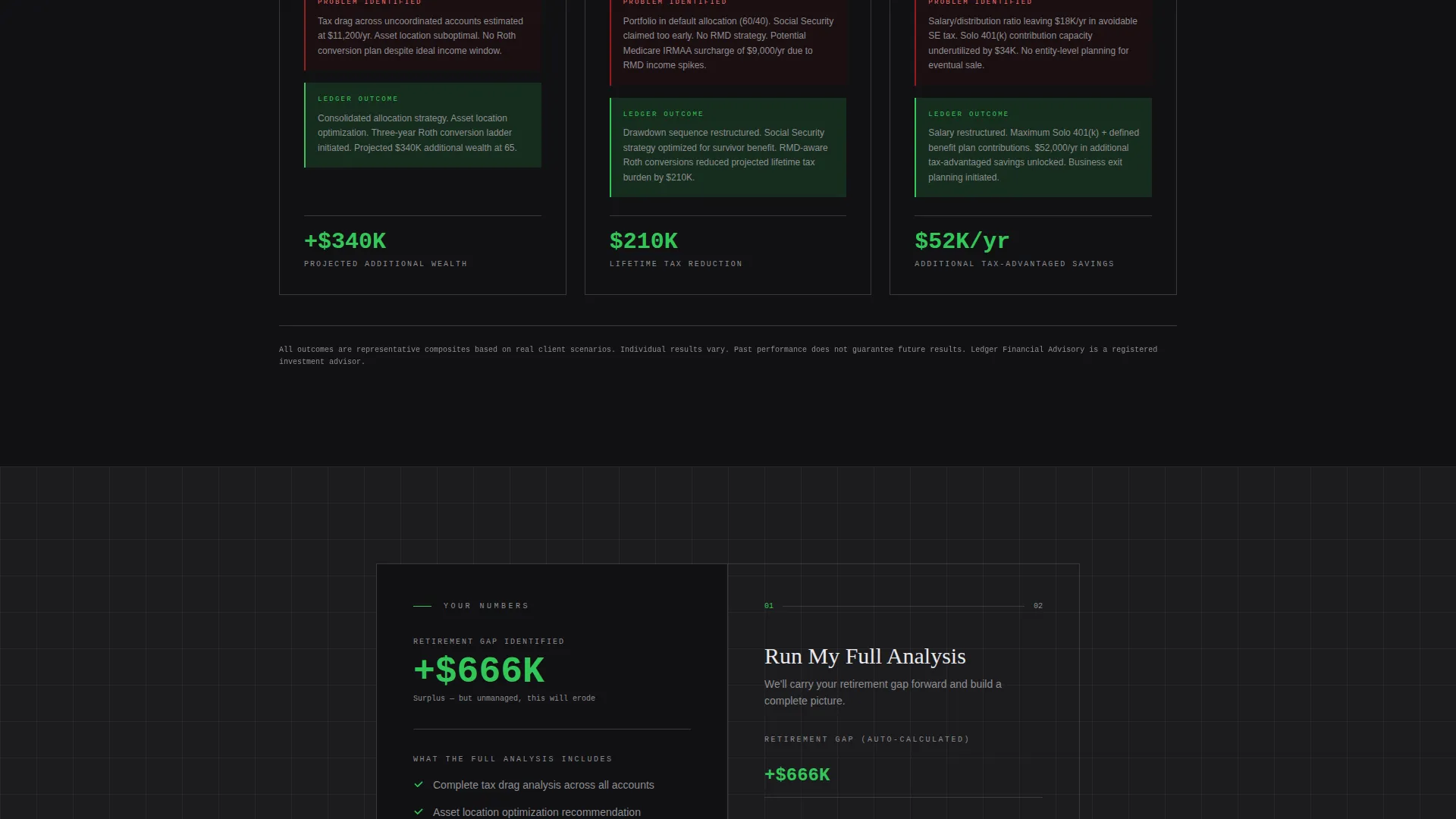Viewport: 1456px width, 819px height.
Task: Click 'What the Full Analysis Includes' heading
Action: 513,759
